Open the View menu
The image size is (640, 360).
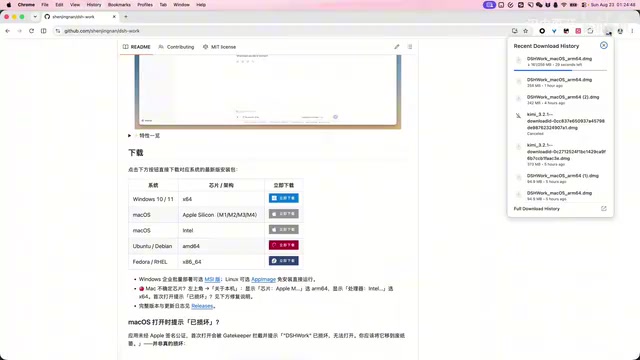click(75, 5)
